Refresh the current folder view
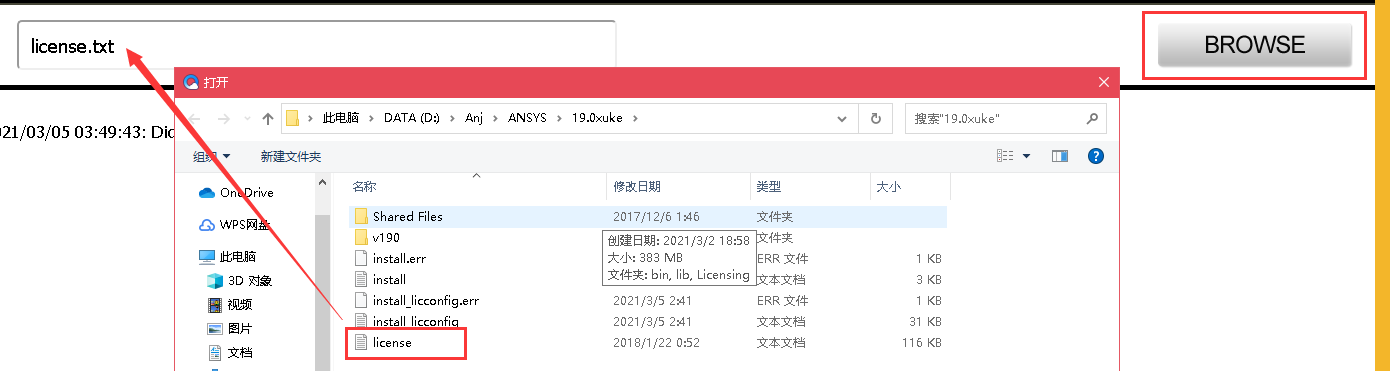 (x=875, y=118)
